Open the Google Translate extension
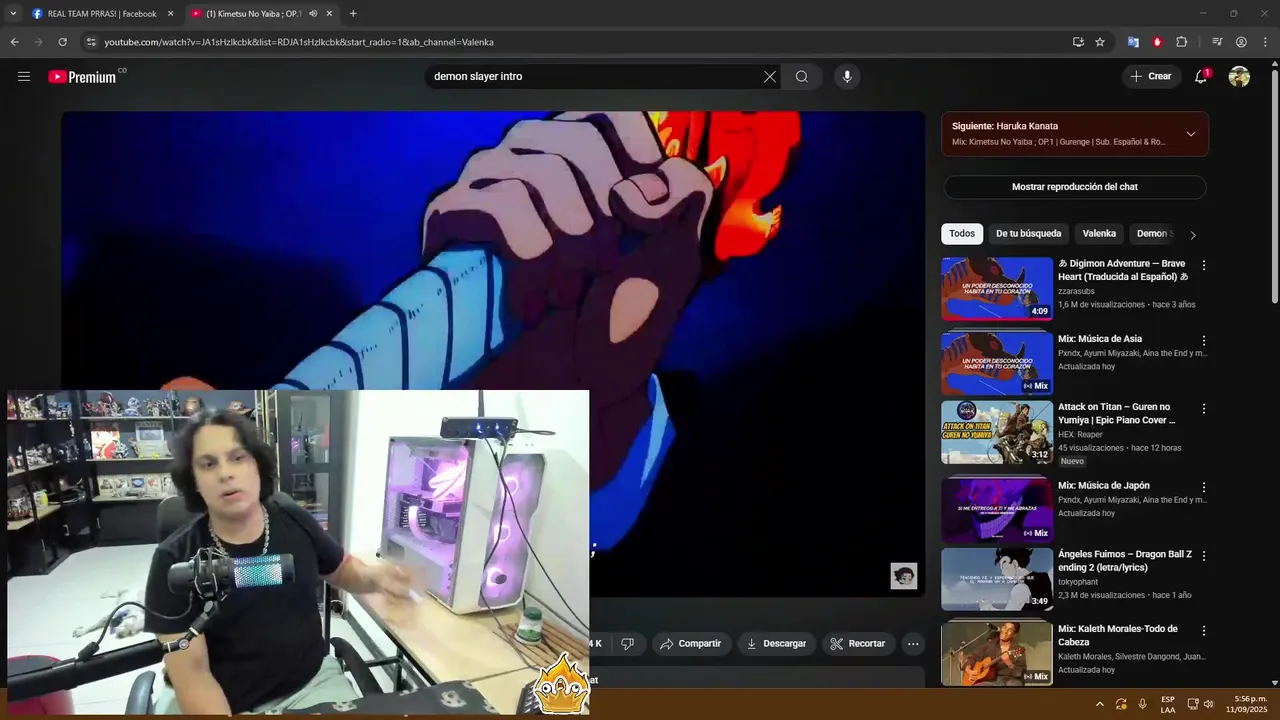Screen dimensions: 1280x720 click(1133, 42)
